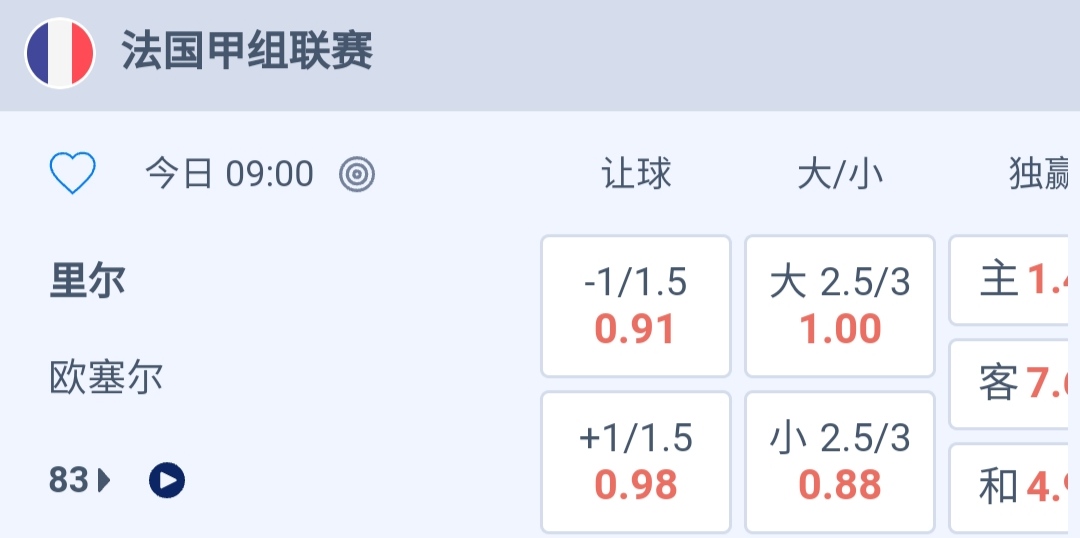Choose the 和 draw odds
The width and height of the screenshot is (1080, 538).
[x=1014, y=487]
